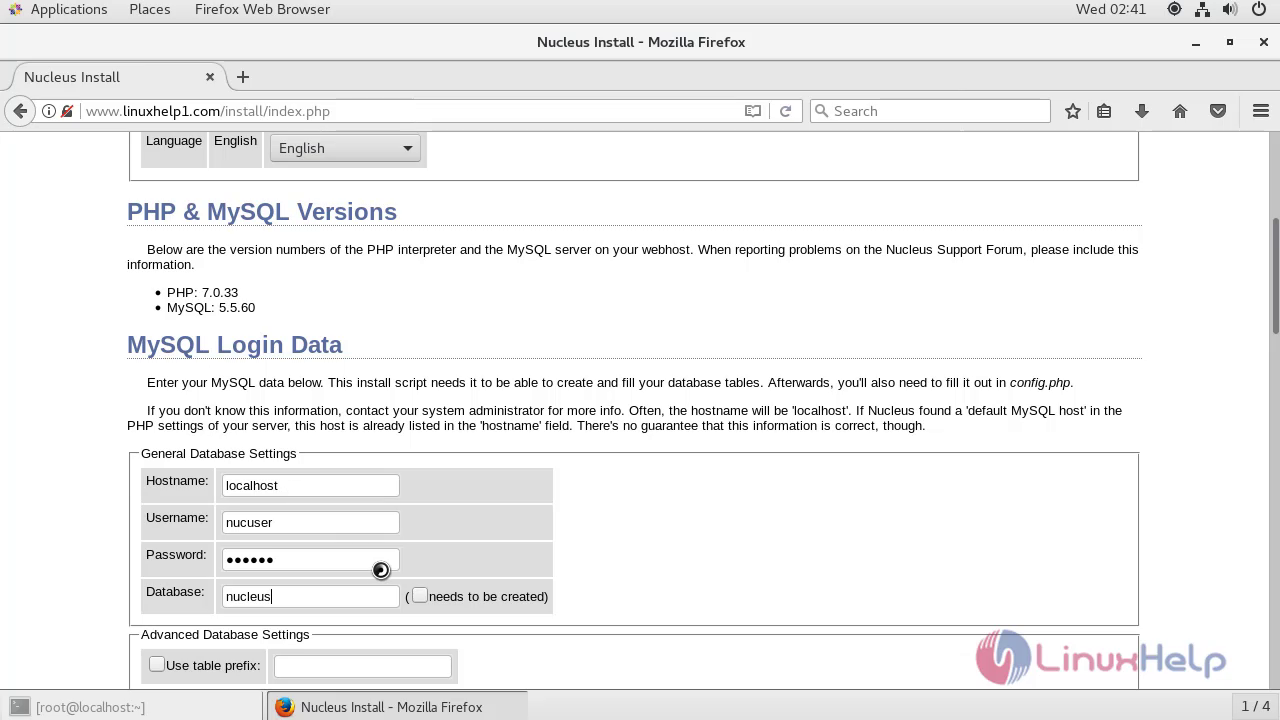The height and width of the screenshot is (720, 1280).
Task: Click the Firefox Search box
Action: click(x=930, y=111)
